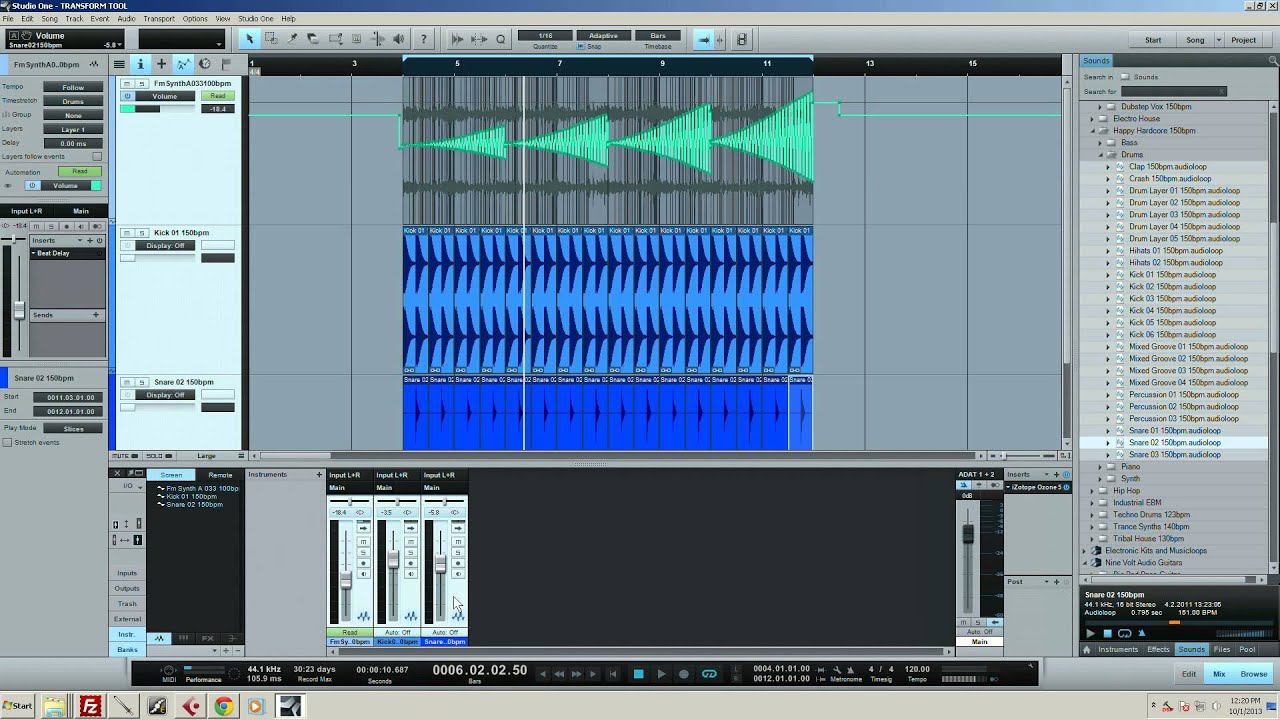Open the File menu
Screen dimensions: 1280x720
(x=9, y=19)
